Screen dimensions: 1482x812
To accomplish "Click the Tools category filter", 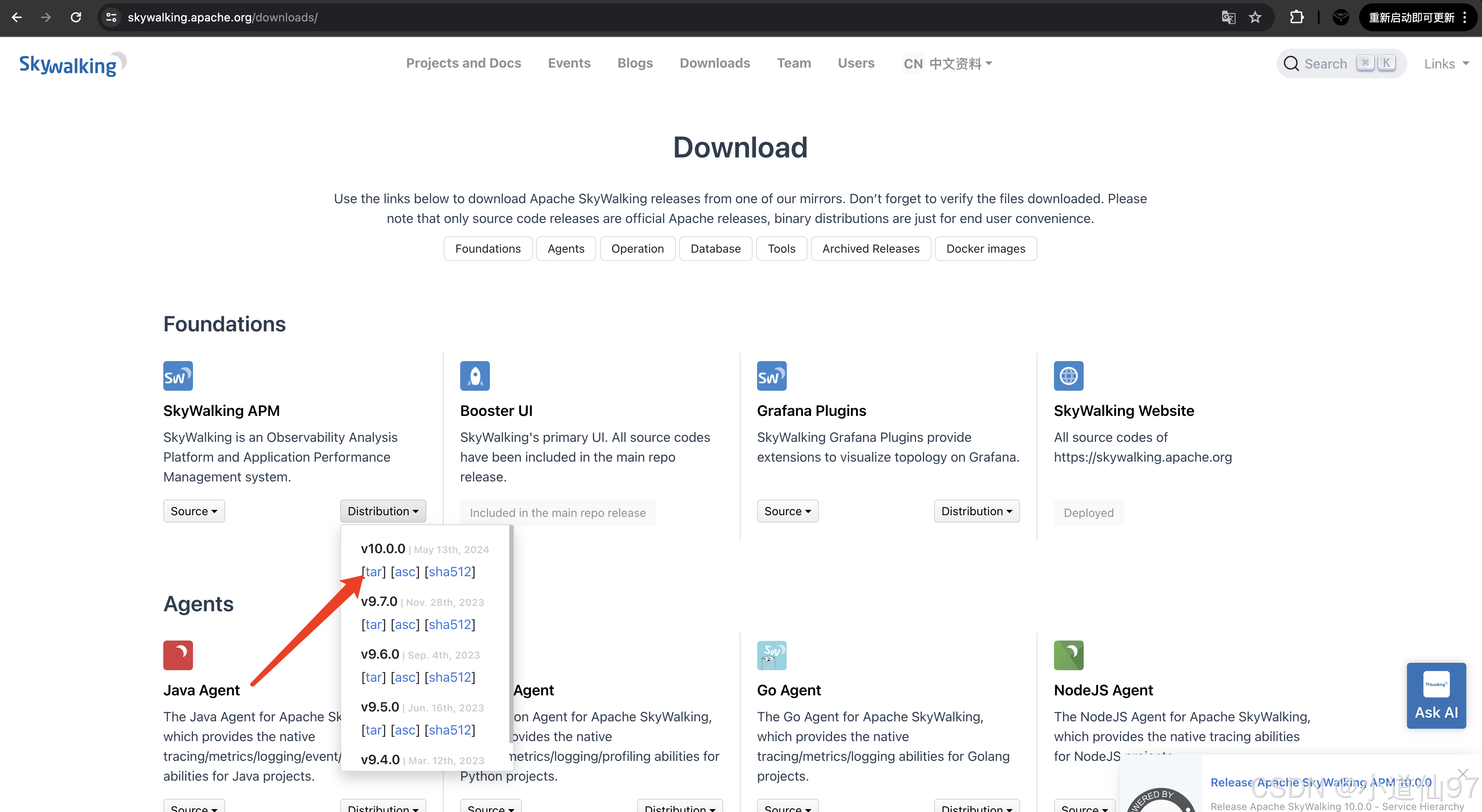I will coord(781,248).
